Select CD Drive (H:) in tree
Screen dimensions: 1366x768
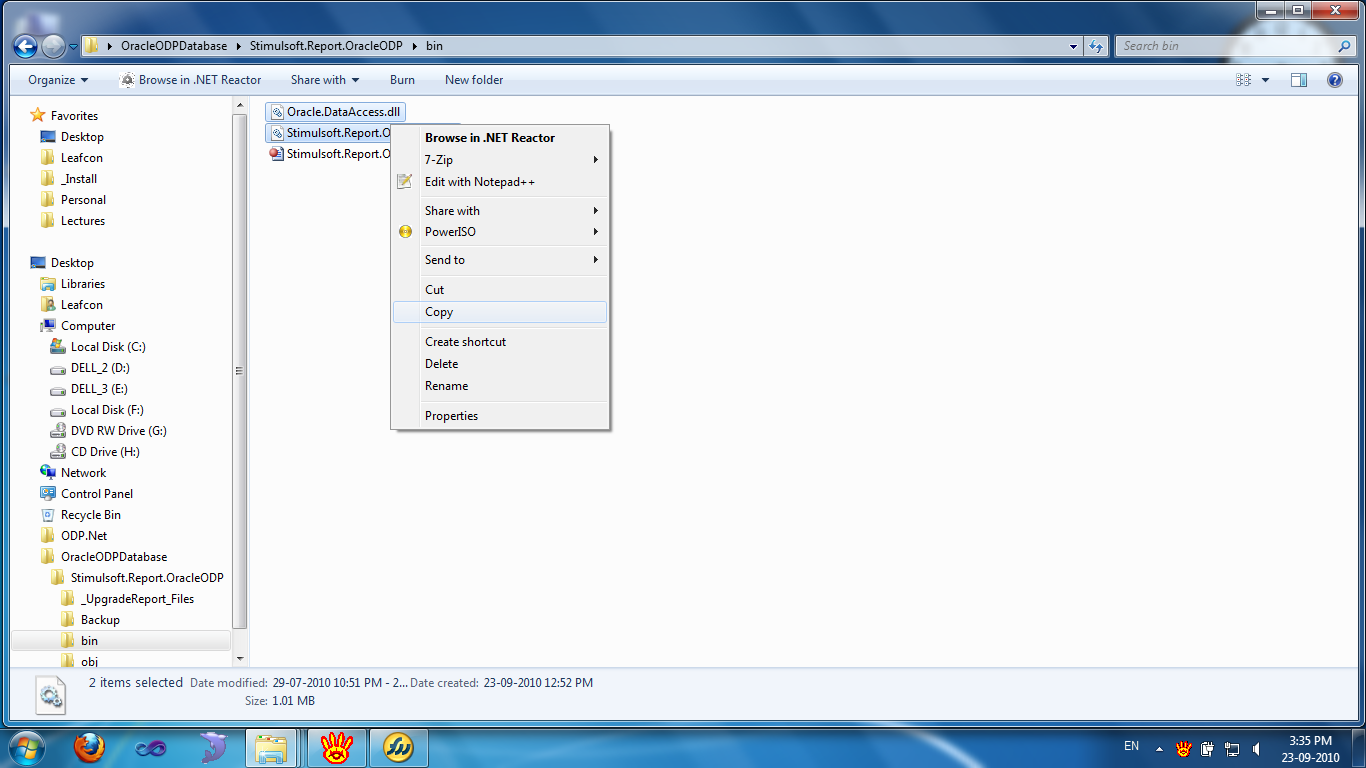tap(105, 452)
